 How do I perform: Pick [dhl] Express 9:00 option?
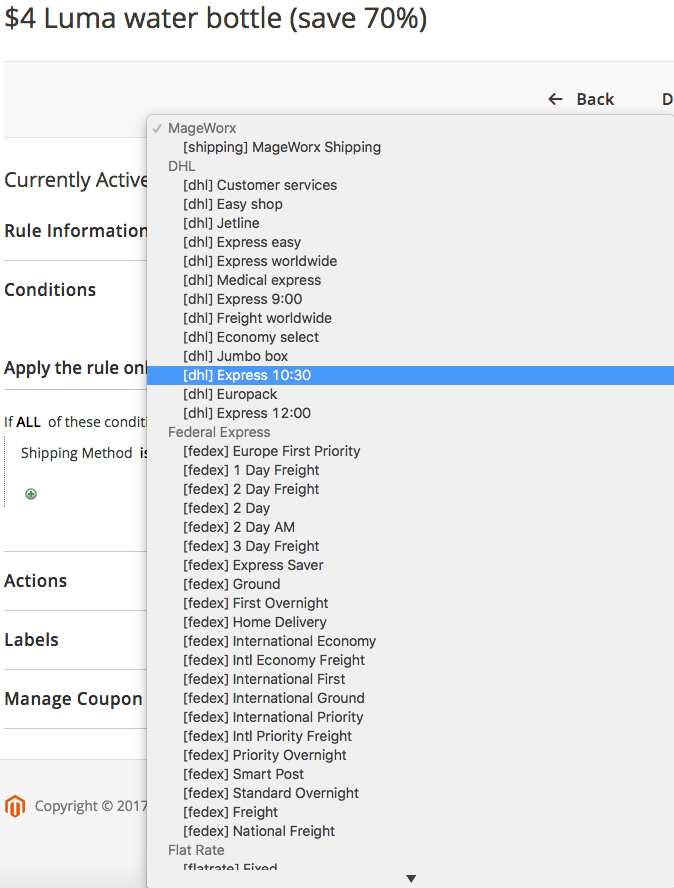pyautogui.click(x=411, y=299)
